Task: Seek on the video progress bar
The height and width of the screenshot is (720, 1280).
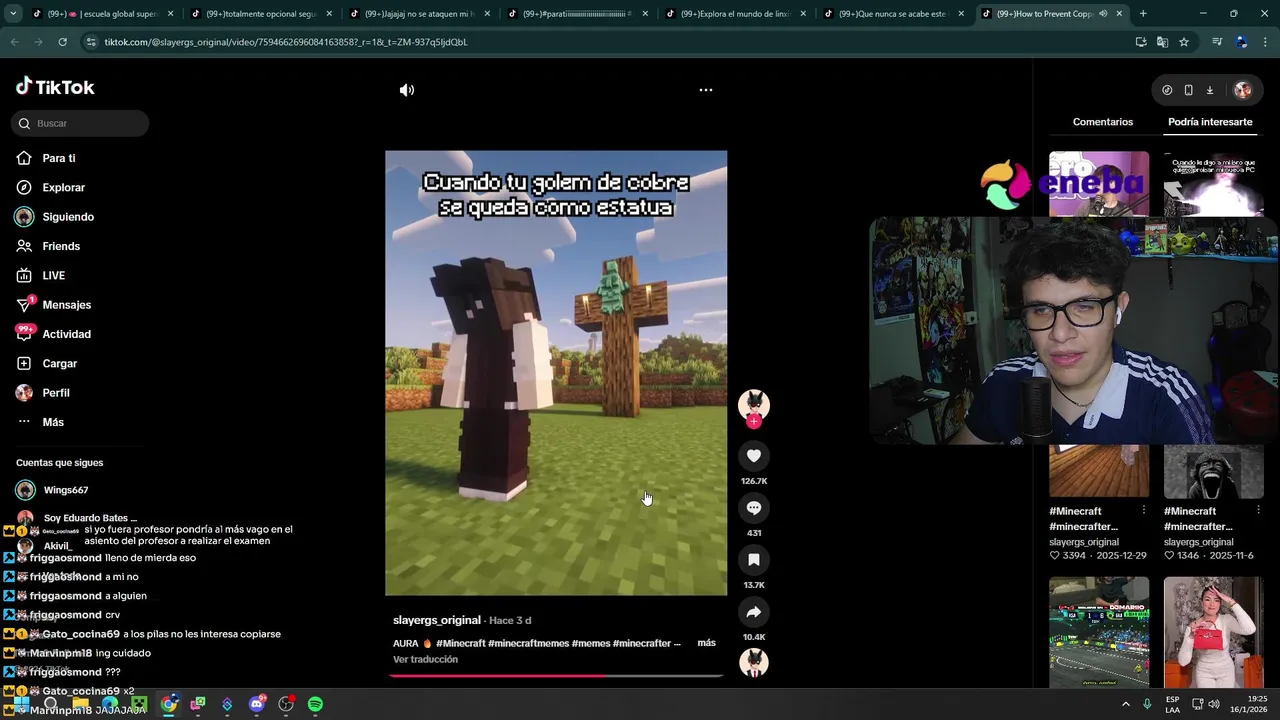Action: pyautogui.click(x=556, y=676)
